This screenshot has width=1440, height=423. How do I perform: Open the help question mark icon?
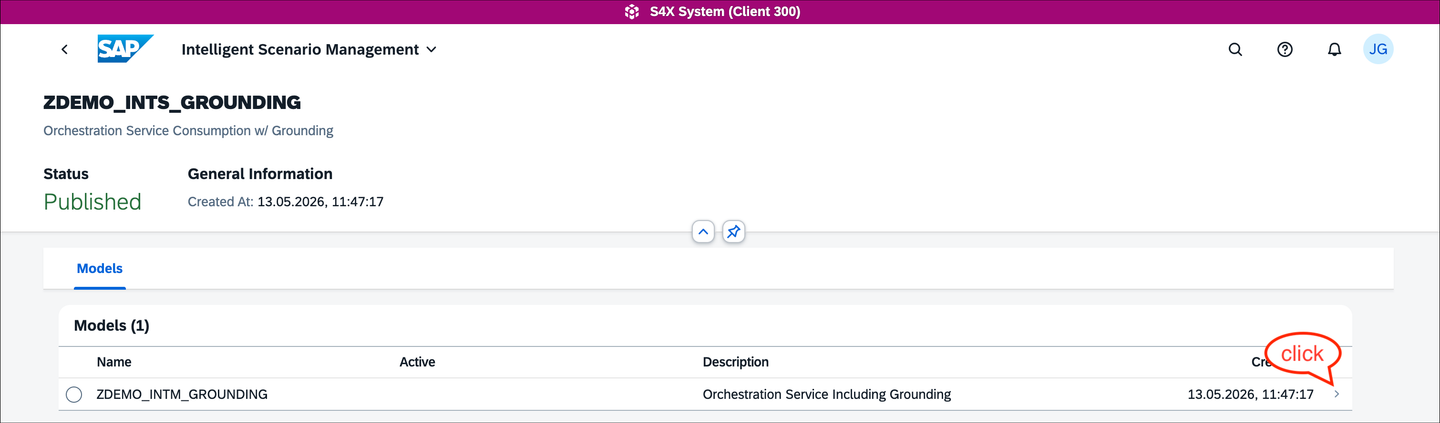(x=1285, y=49)
